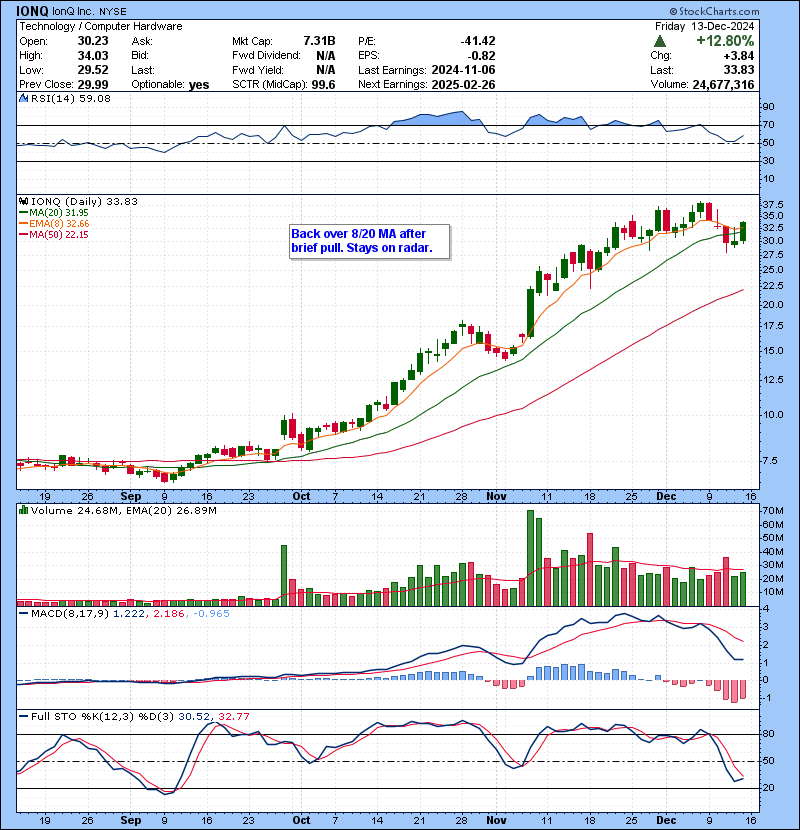The height and width of the screenshot is (830, 800).
Task: Click the High value 34.03
Action: tap(93, 56)
